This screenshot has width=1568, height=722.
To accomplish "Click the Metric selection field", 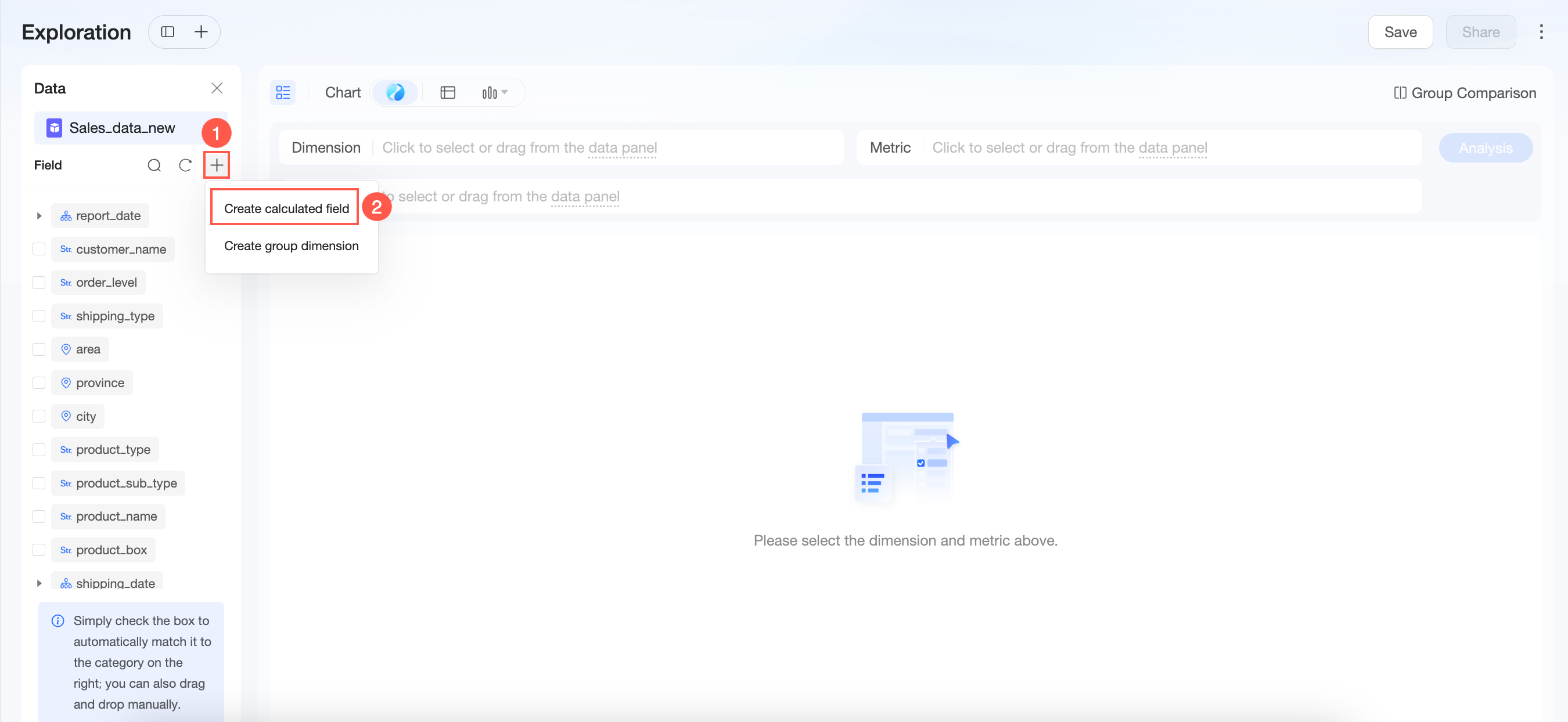I will click(1139, 148).
